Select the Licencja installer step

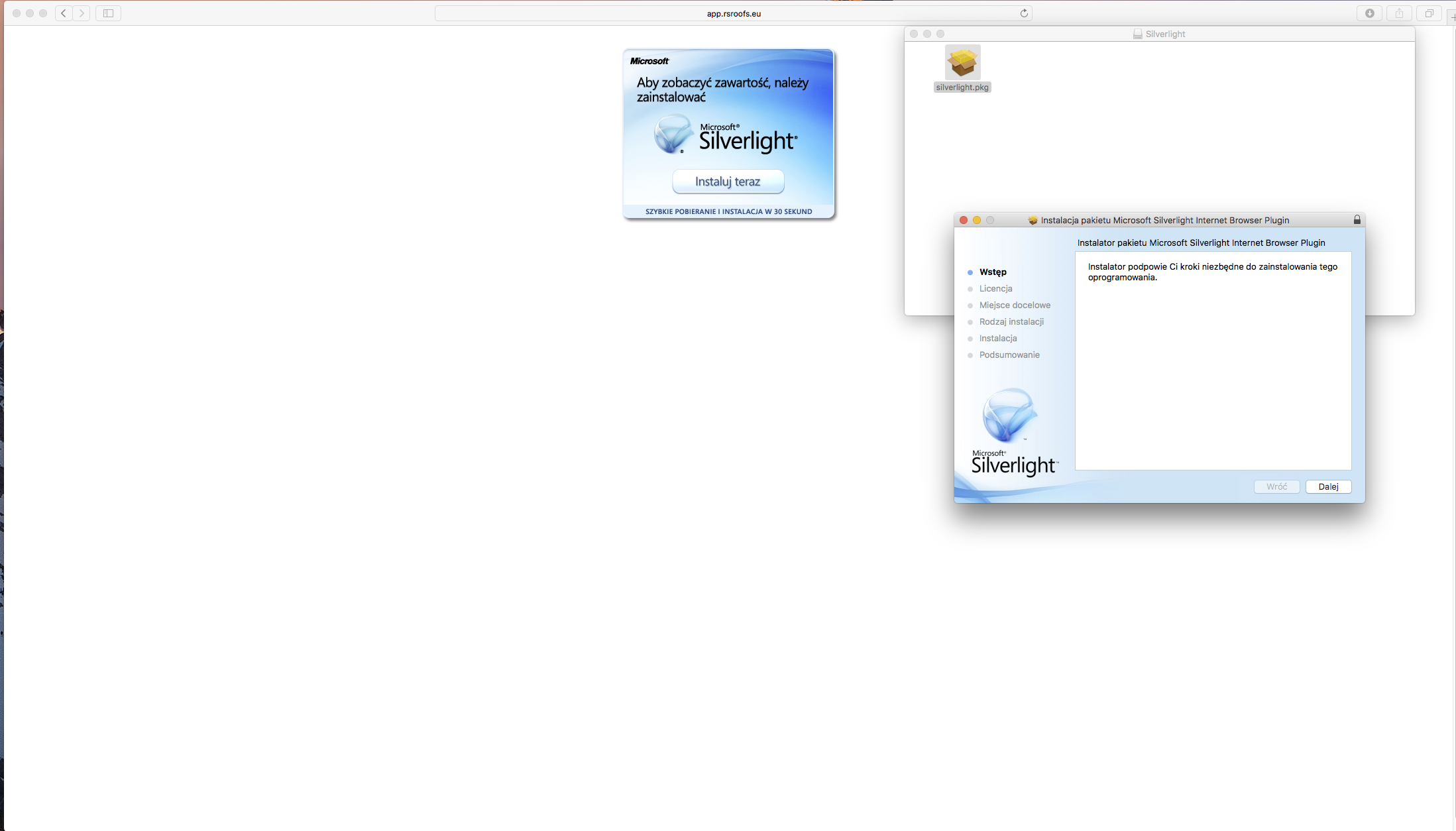(x=995, y=288)
